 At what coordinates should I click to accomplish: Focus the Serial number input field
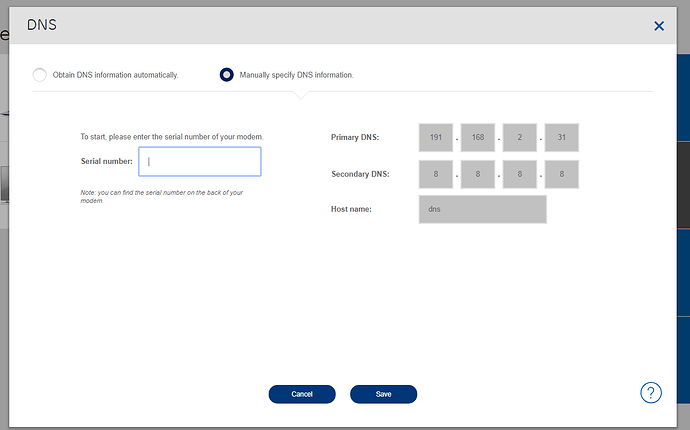[200, 161]
